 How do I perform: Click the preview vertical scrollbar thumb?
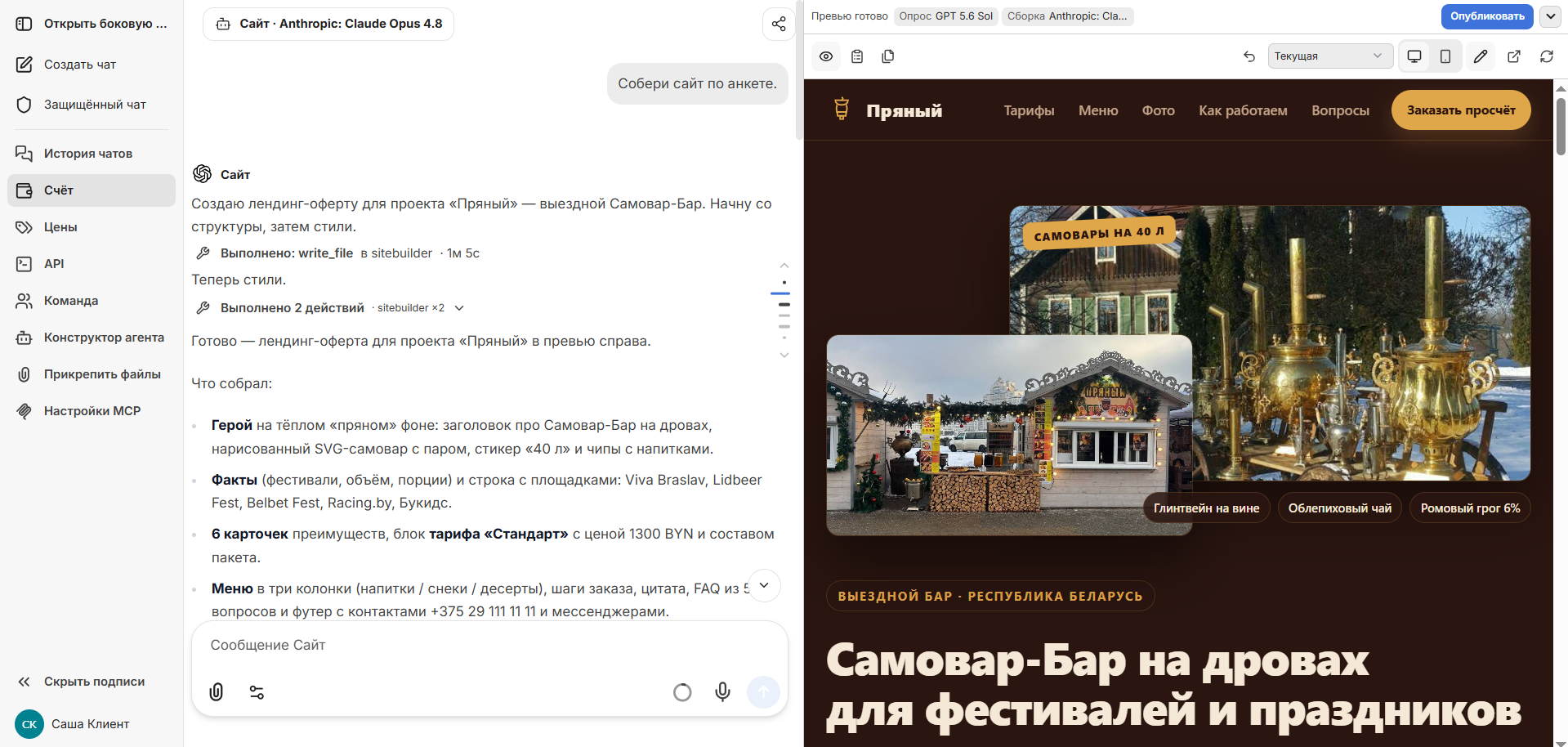click(1561, 127)
